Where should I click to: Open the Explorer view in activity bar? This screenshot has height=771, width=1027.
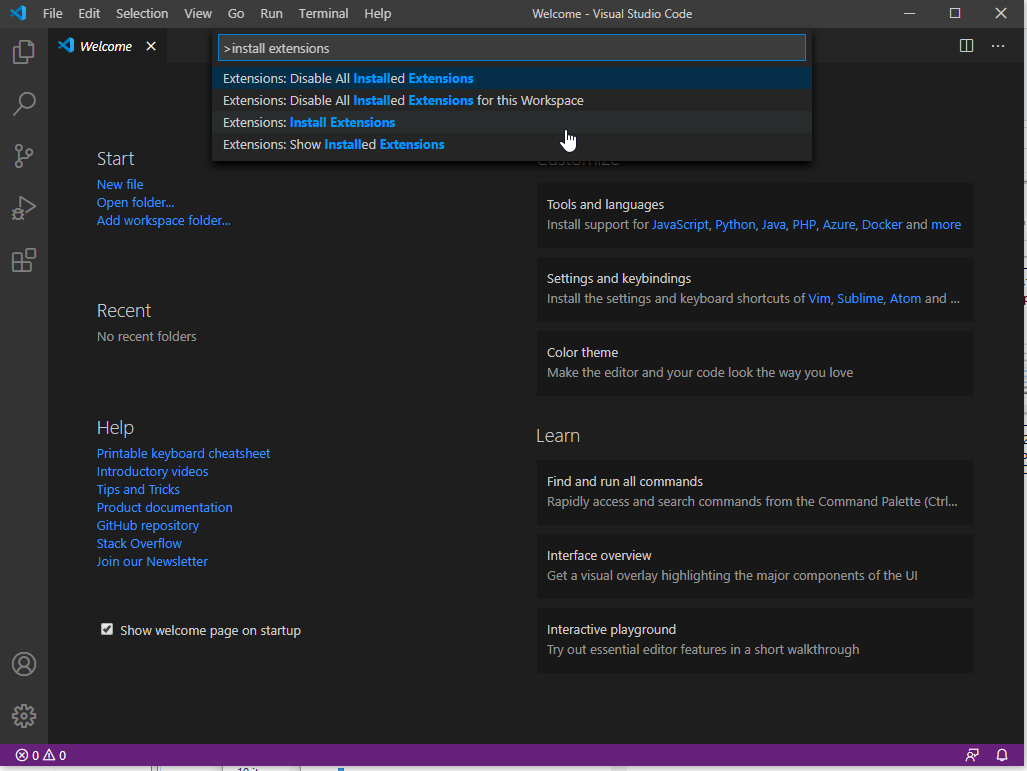(x=24, y=52)
